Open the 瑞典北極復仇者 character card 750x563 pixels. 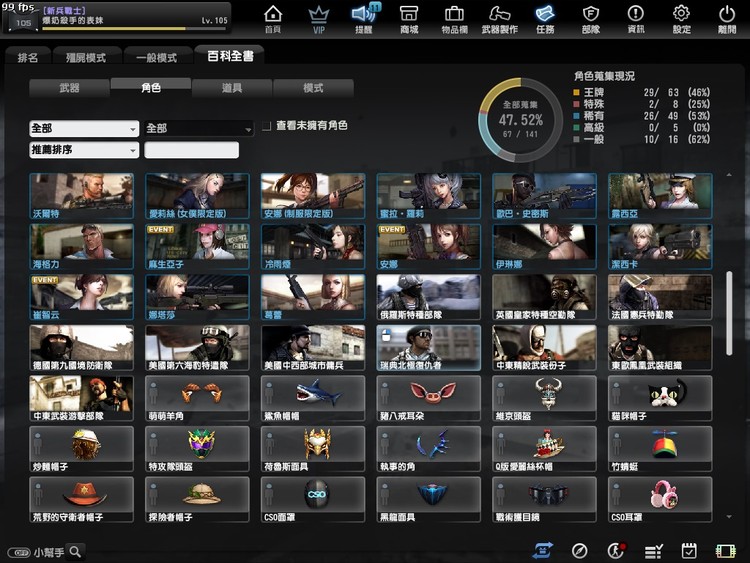(429, 348)
